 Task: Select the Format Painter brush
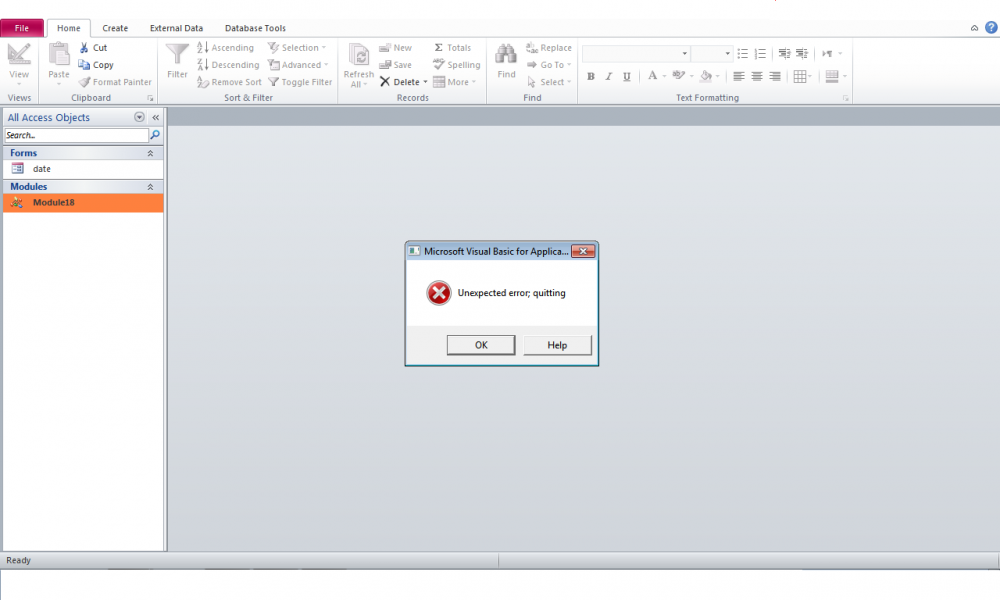pyautogui.click(x=84, y=82)
